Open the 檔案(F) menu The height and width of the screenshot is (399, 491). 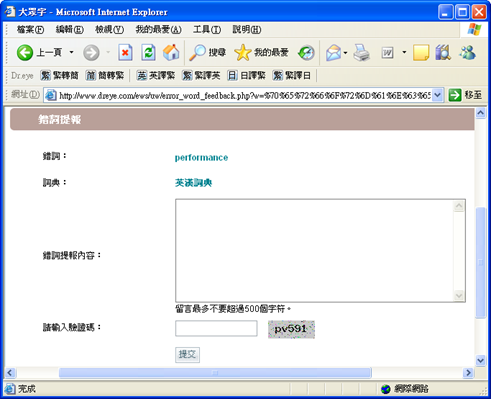point(30,30)
